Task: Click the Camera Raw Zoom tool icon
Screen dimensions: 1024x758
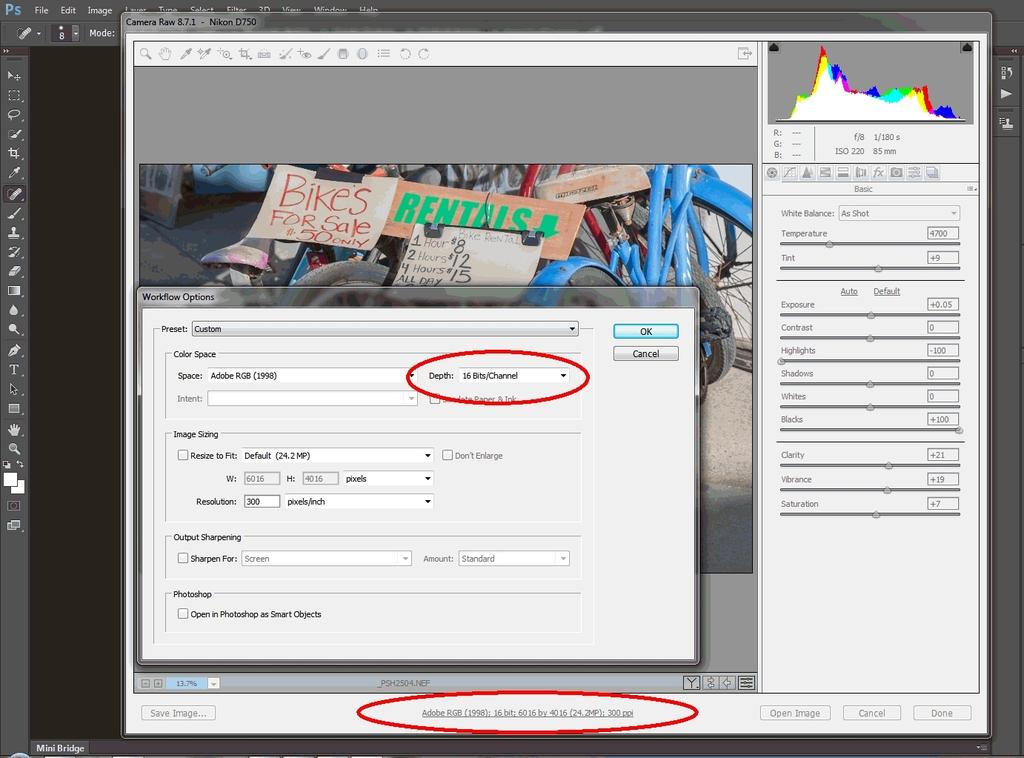Action: (146, 54)
